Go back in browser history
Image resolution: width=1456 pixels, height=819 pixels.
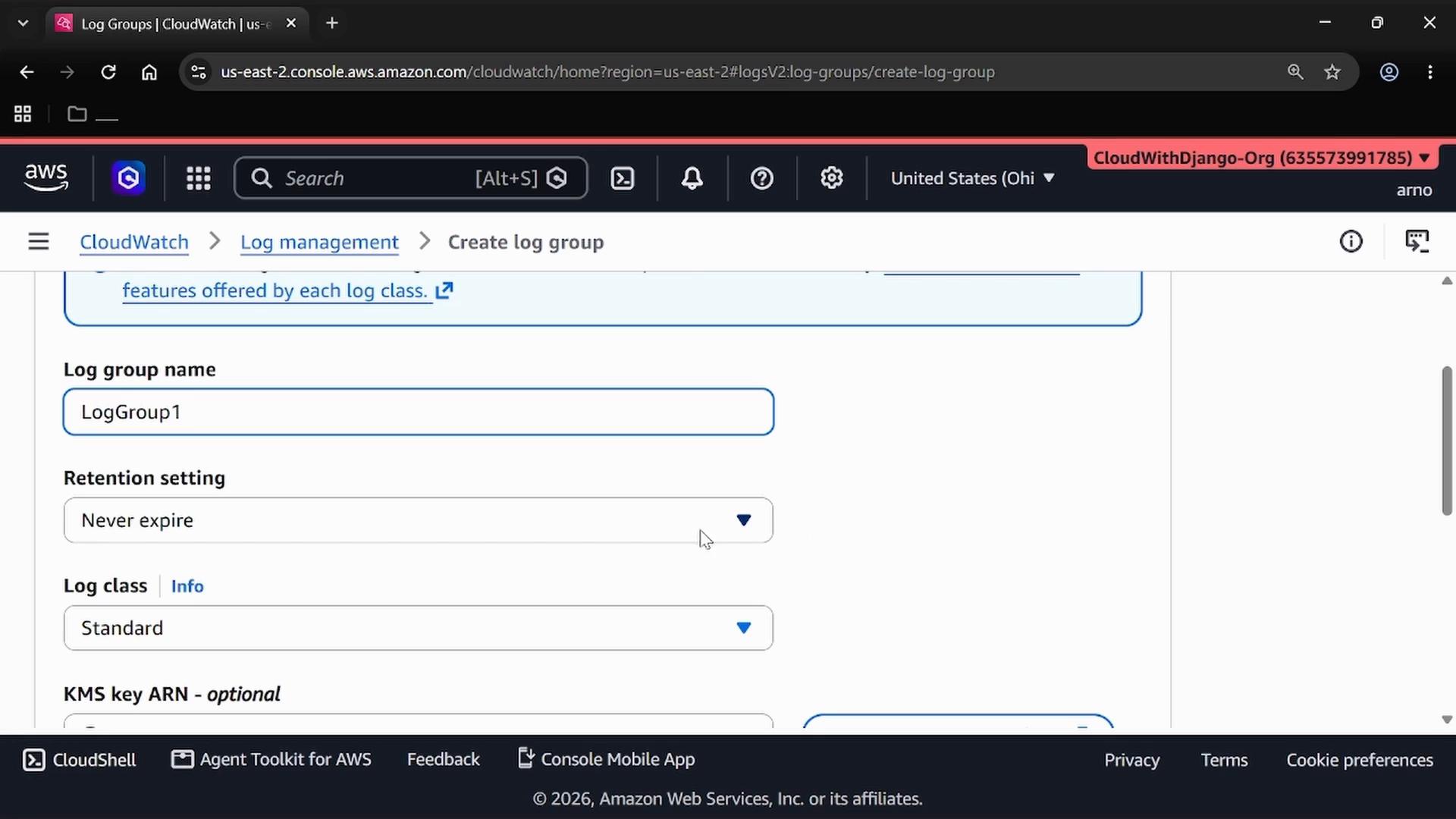coord(27,72)
